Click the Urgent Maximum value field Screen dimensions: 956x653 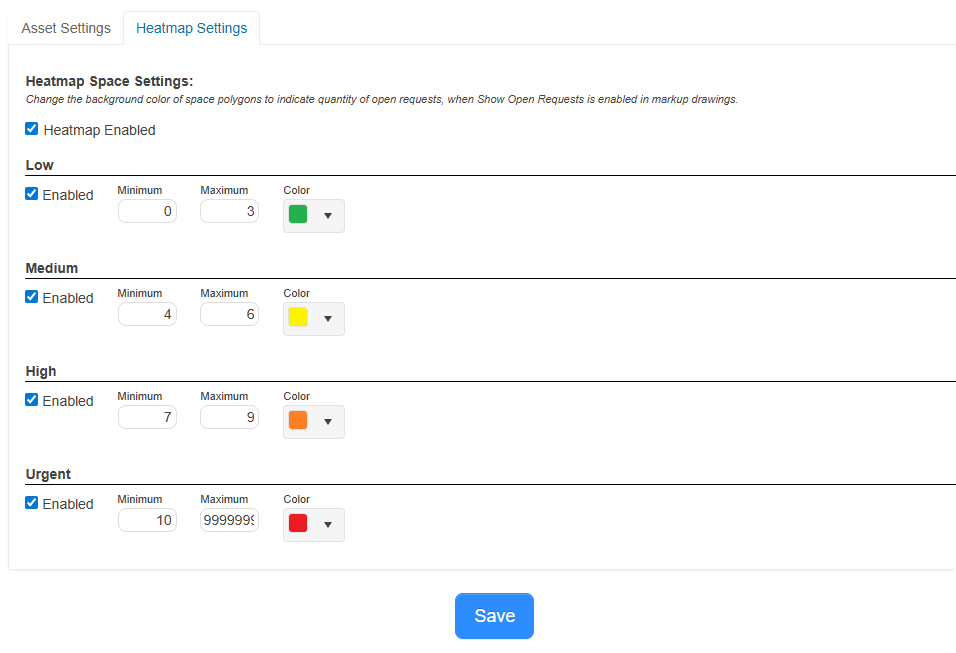click(229, 520)
